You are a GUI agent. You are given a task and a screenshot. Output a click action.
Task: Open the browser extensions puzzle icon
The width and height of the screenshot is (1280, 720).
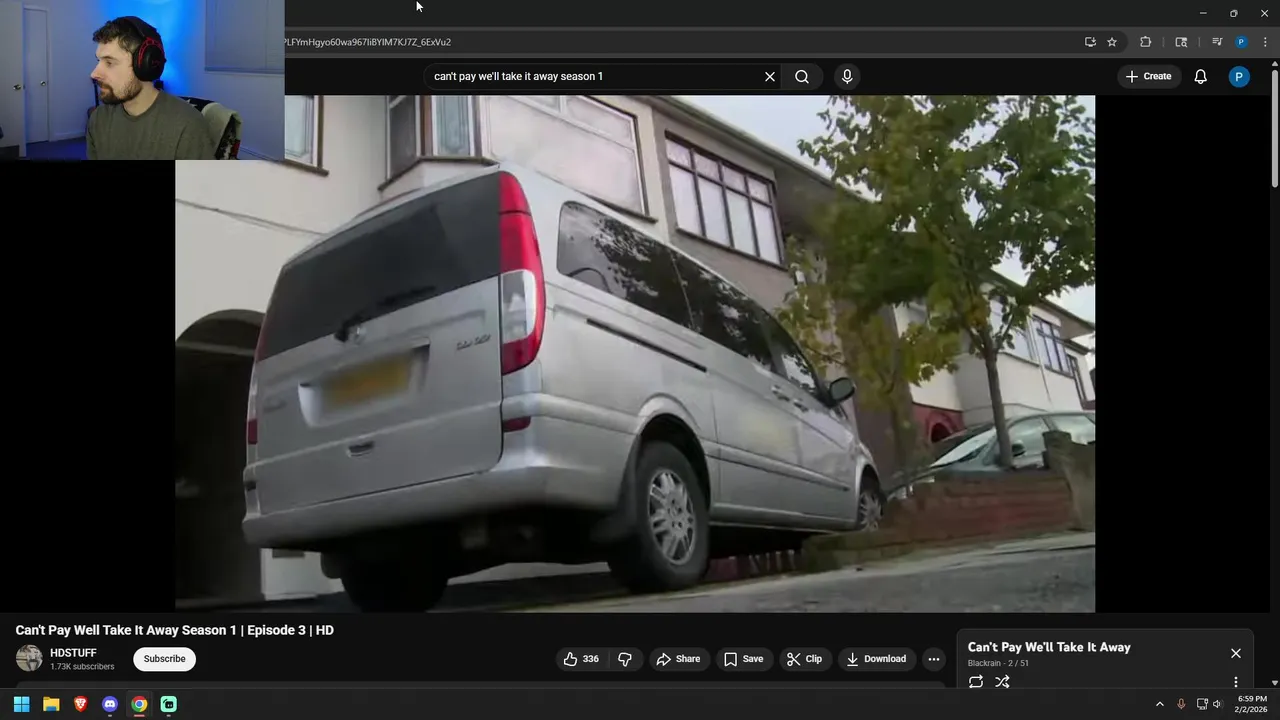pos(1146,42)
